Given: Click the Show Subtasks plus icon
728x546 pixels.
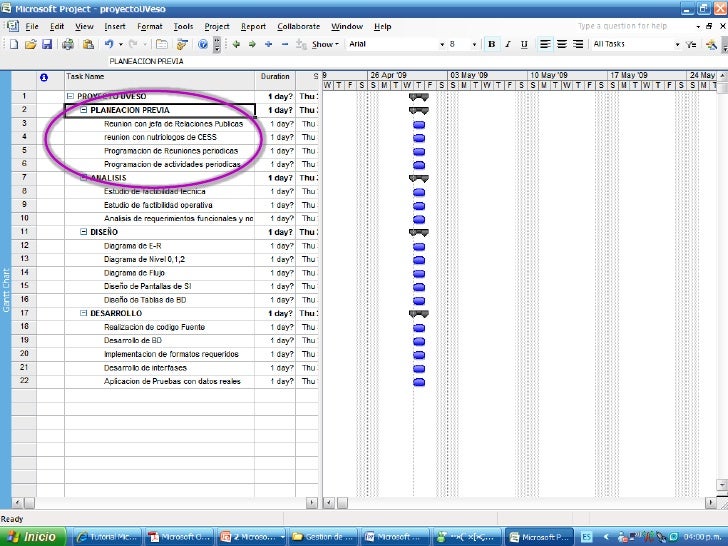Looking at the screenshot, I should [268, 45].
